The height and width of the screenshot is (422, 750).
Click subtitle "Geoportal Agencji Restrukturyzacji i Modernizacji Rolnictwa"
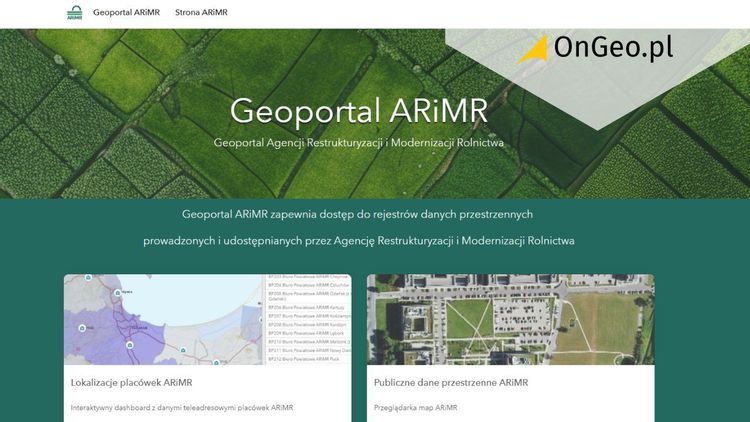coord(359,143)
